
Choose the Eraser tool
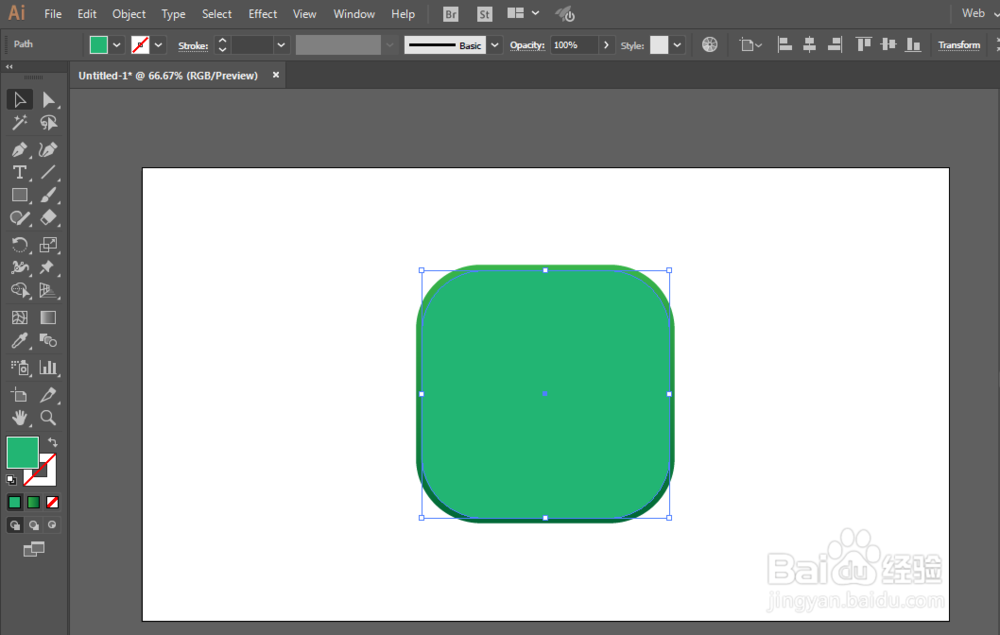(x=48, y=218)
